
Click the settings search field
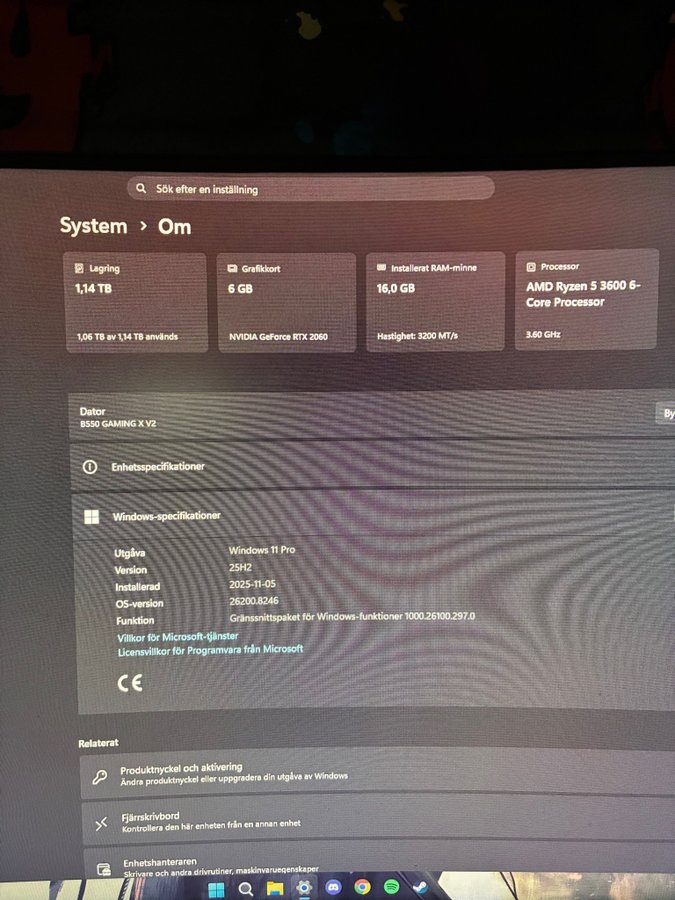tap(310, 188)
